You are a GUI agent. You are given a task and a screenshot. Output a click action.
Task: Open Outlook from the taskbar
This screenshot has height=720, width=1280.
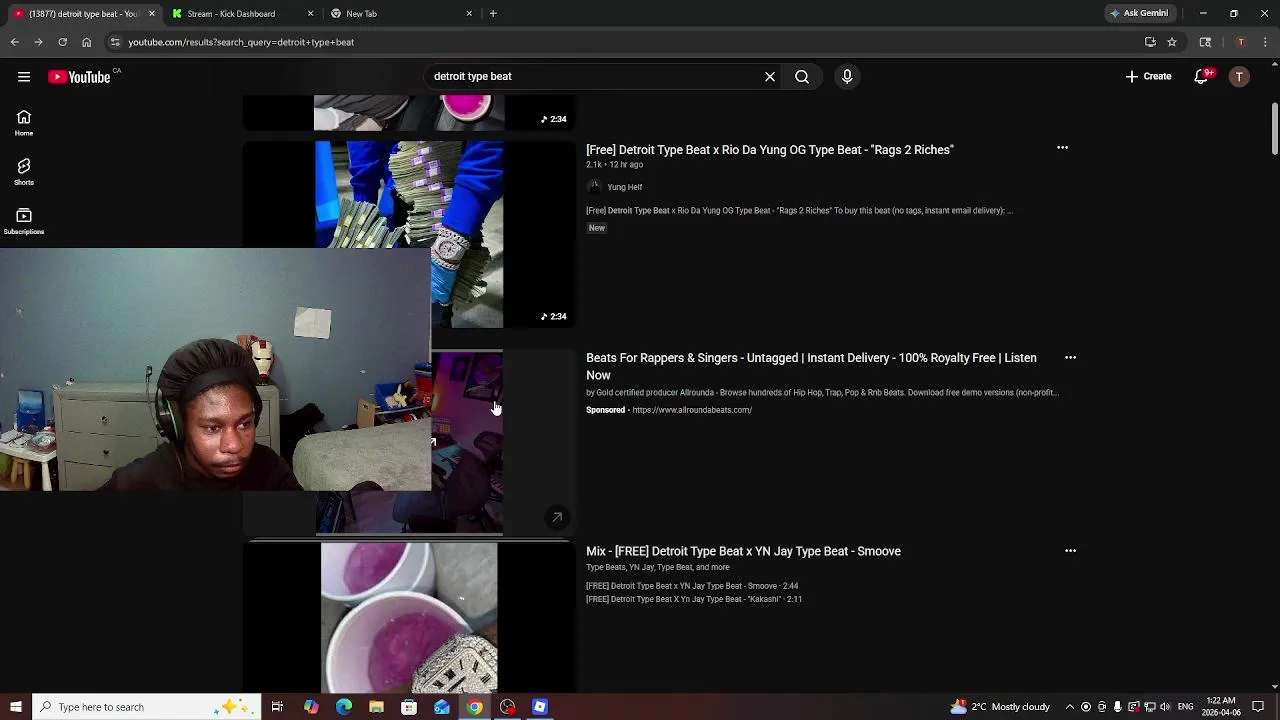442,707
